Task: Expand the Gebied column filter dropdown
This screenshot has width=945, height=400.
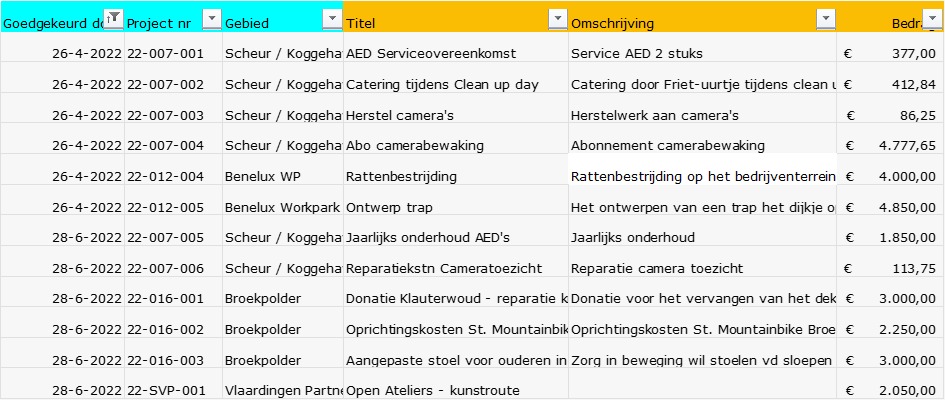Action: [x=332, y=19]
